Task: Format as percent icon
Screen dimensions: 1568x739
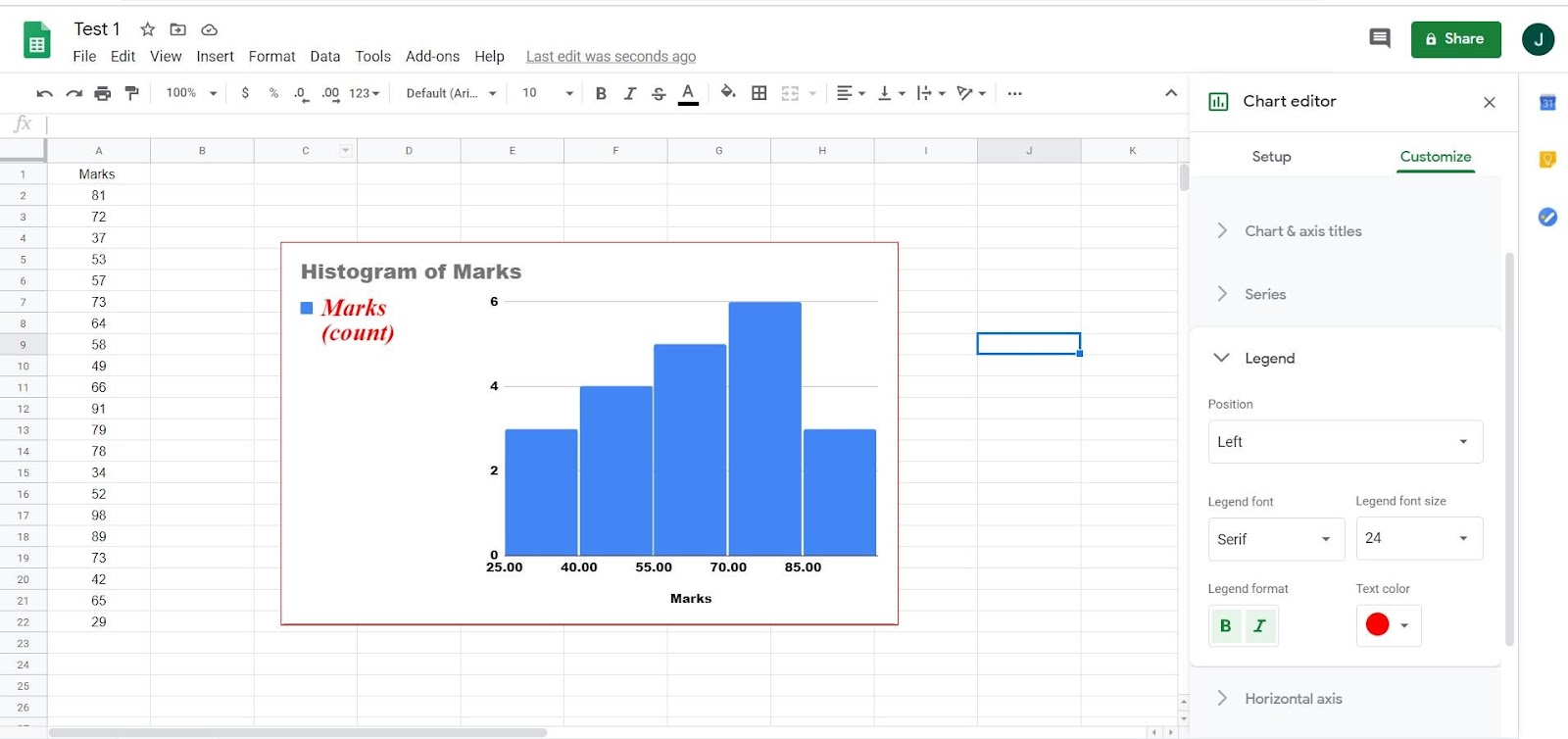Action: (x=273, y=93)
